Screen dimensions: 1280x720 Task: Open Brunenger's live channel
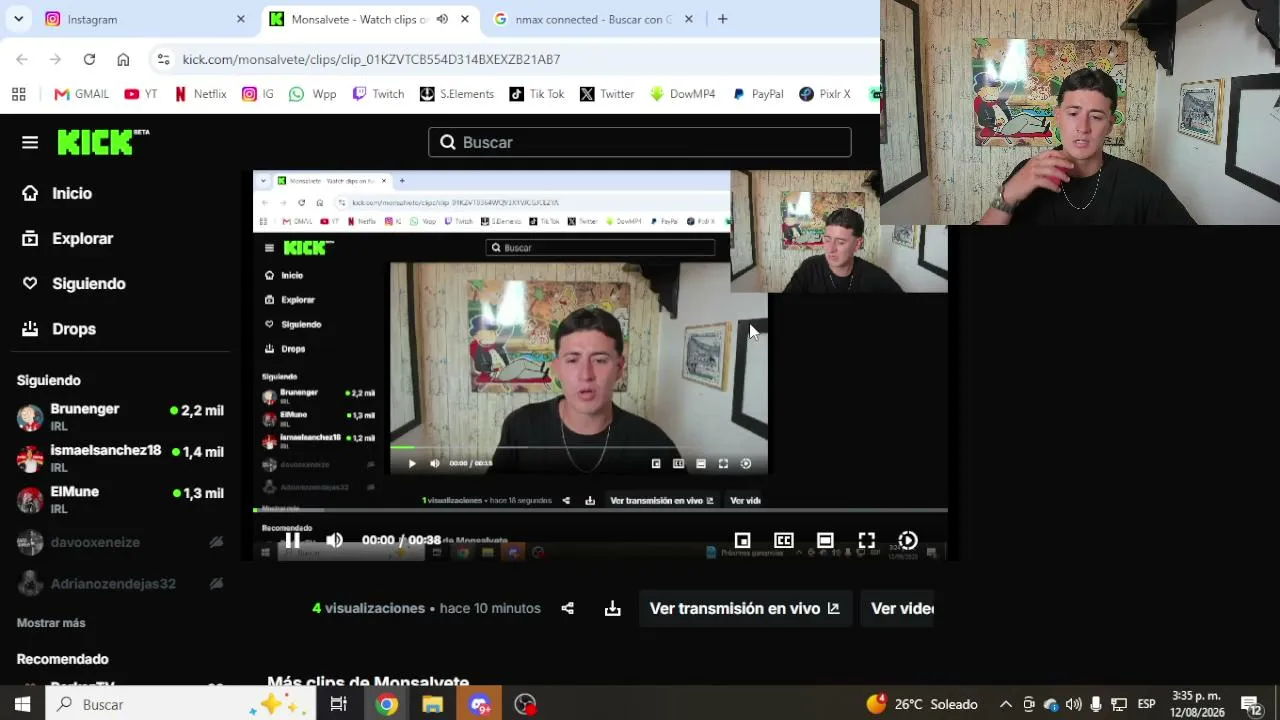click(120, 416)
